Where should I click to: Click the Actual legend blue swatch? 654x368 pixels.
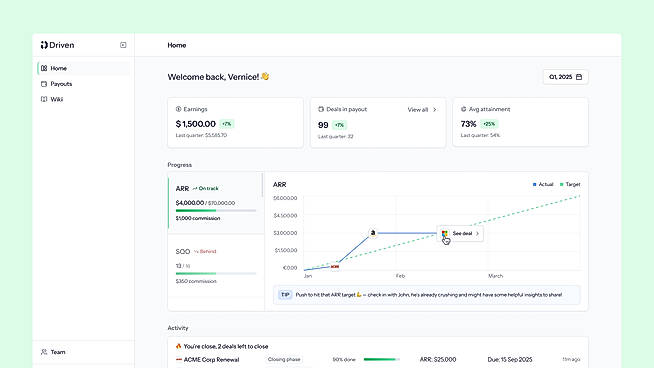[535, 184]
